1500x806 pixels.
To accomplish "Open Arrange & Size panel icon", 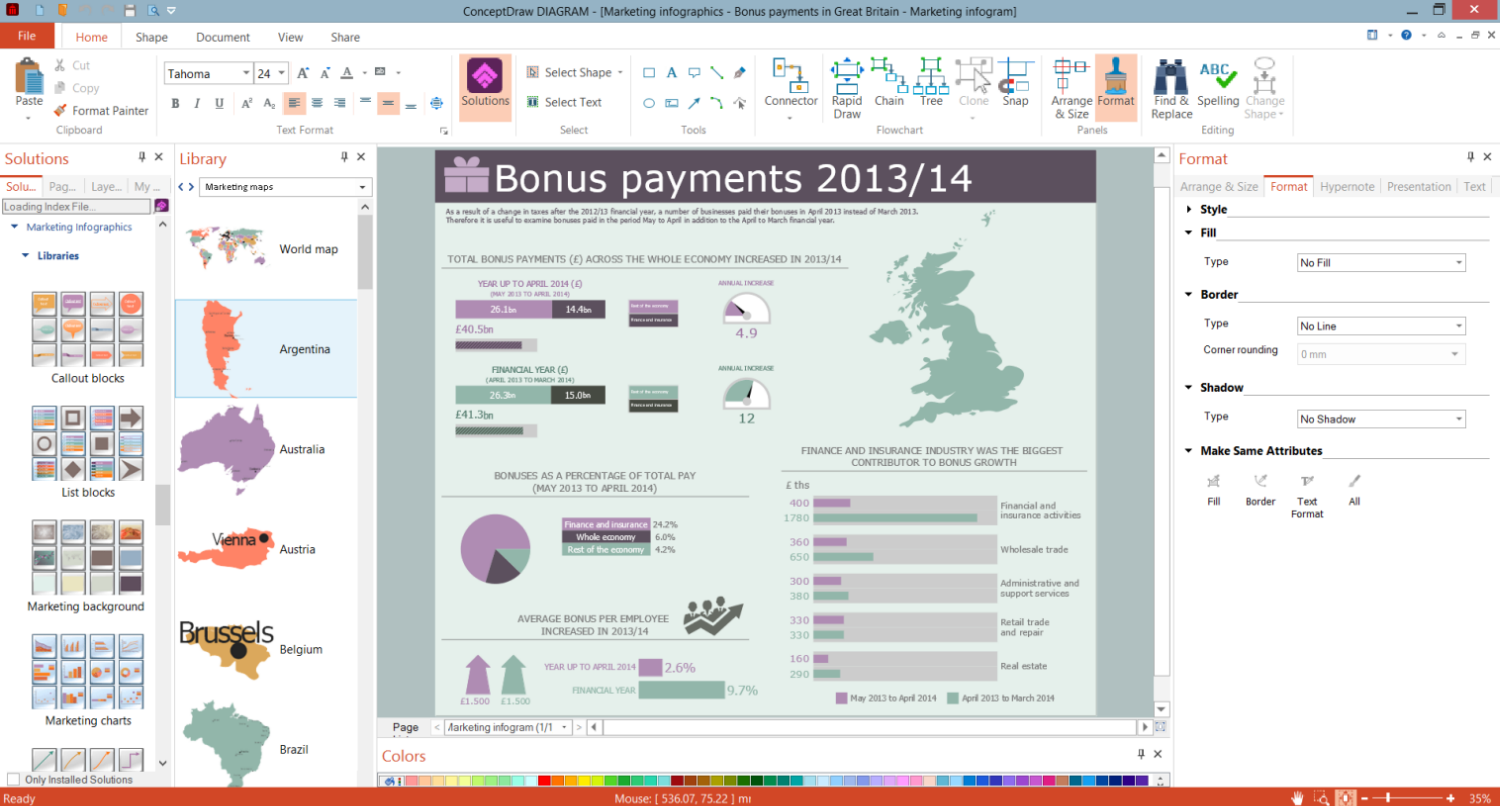I will pos(1071,87).
